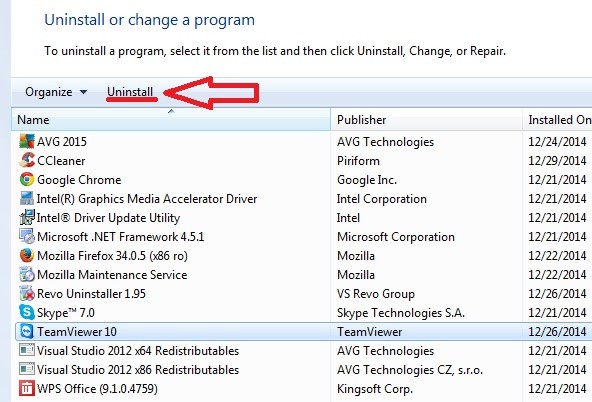Select Revo Uninstaller 1.95 text
This screenshot has height=402, width=592.
pyautogui.click(x=91, y=294)
